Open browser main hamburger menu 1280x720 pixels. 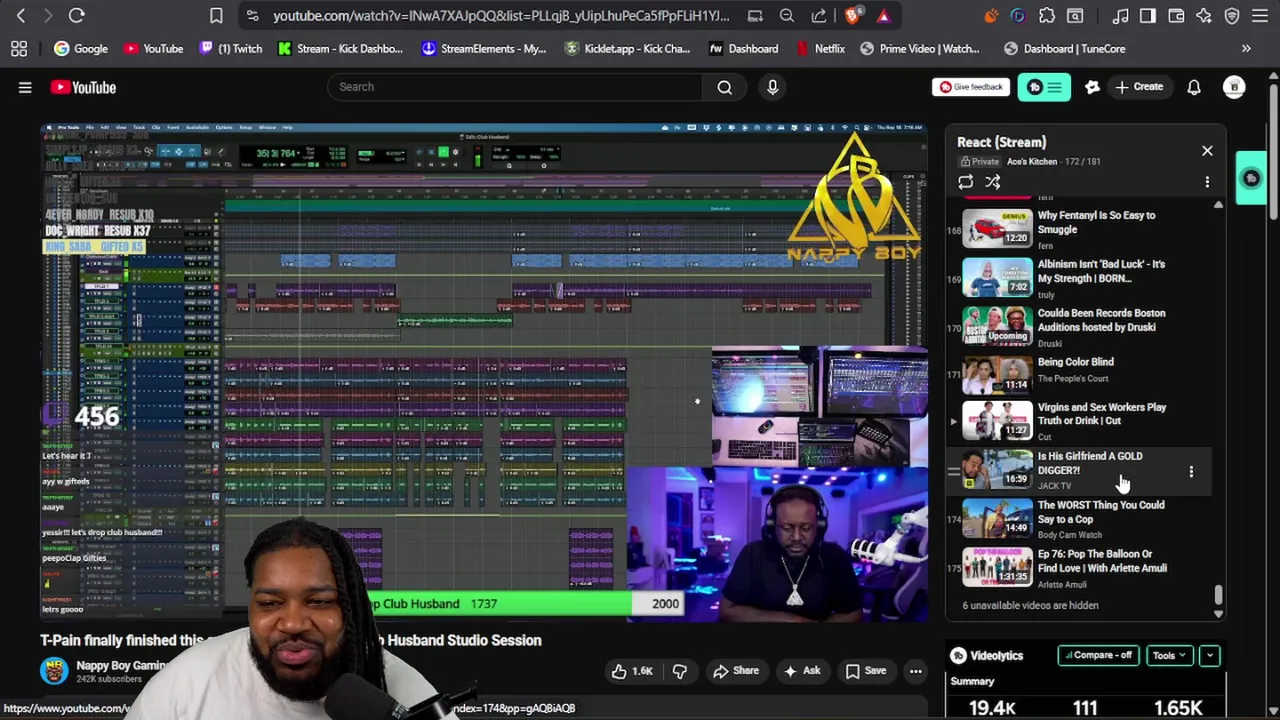tap(1260, 16)
